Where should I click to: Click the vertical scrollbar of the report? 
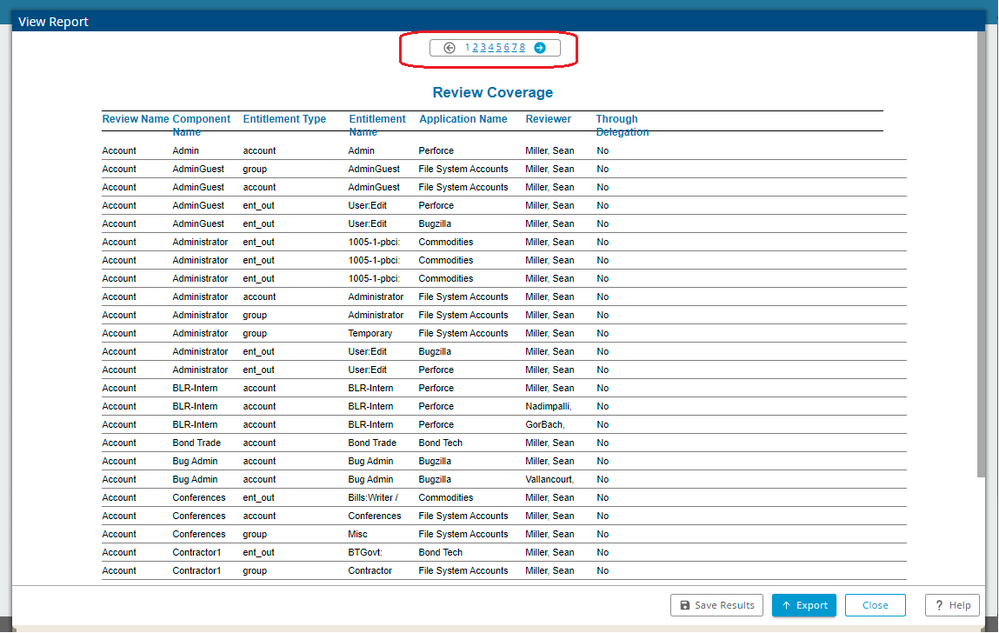[981, 255]
